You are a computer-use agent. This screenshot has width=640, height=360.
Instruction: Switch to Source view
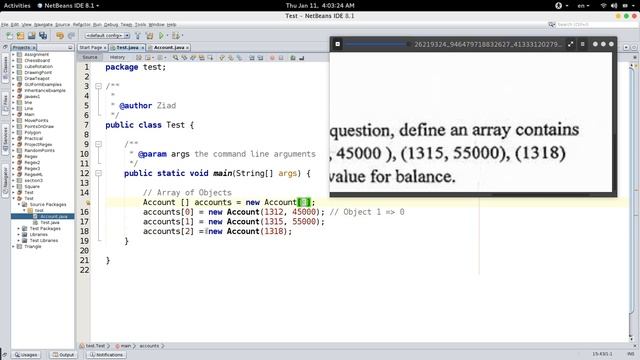pyautogui.click(x=90, y=58)
